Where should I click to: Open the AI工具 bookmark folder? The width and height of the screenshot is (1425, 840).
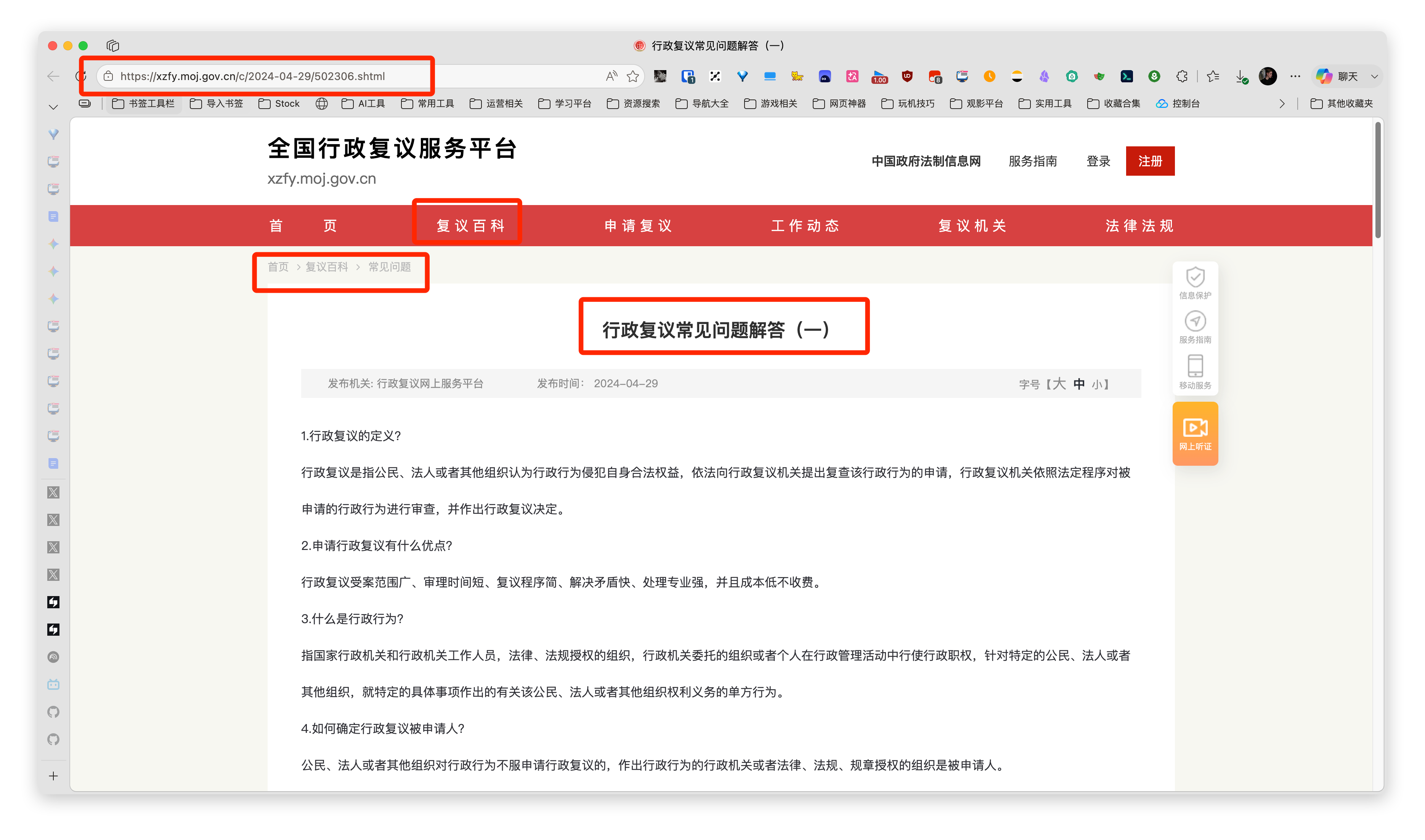click(x=363, y=104)
